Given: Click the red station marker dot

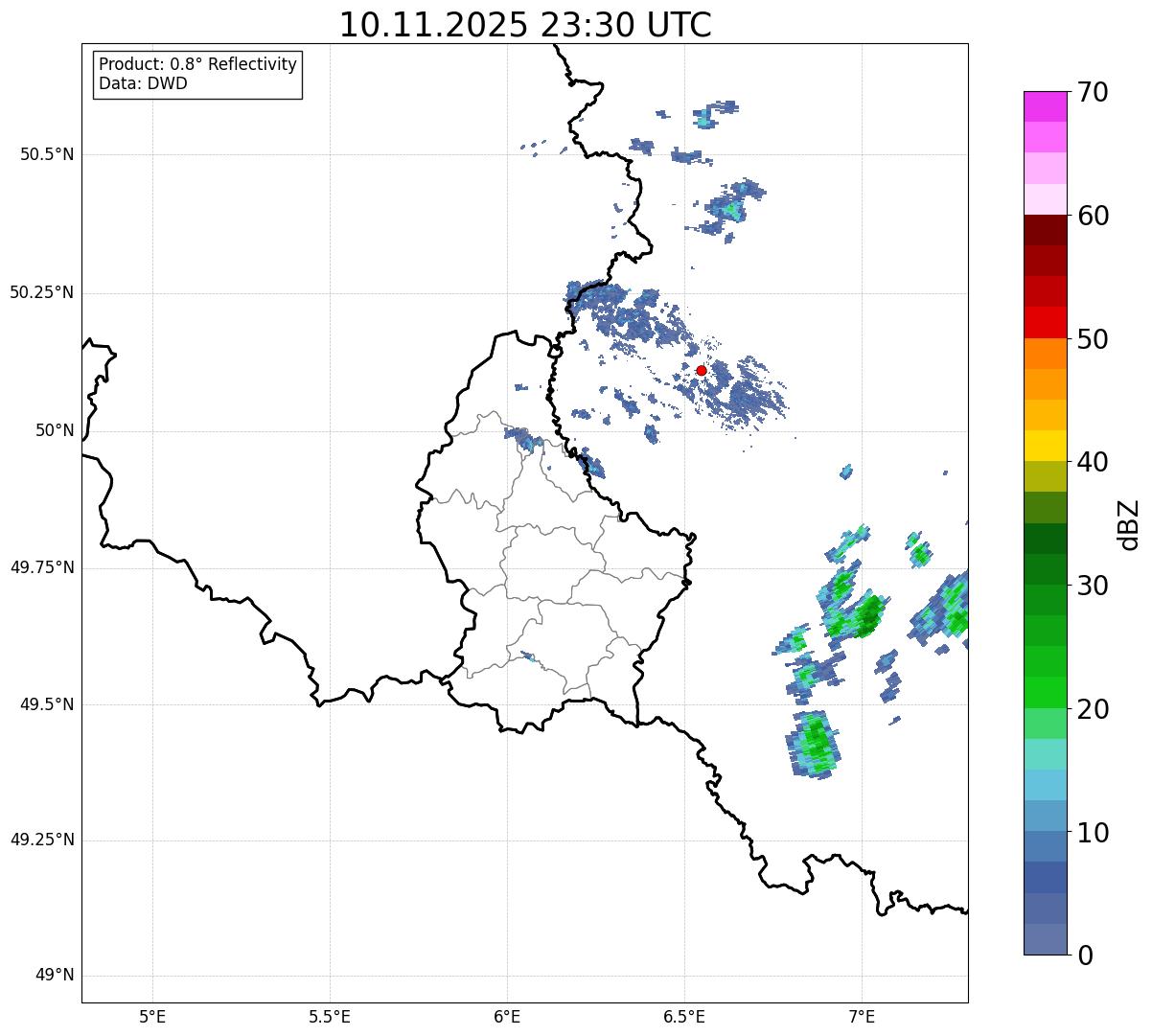Looking at the screenshot, I should coord(702,370).
